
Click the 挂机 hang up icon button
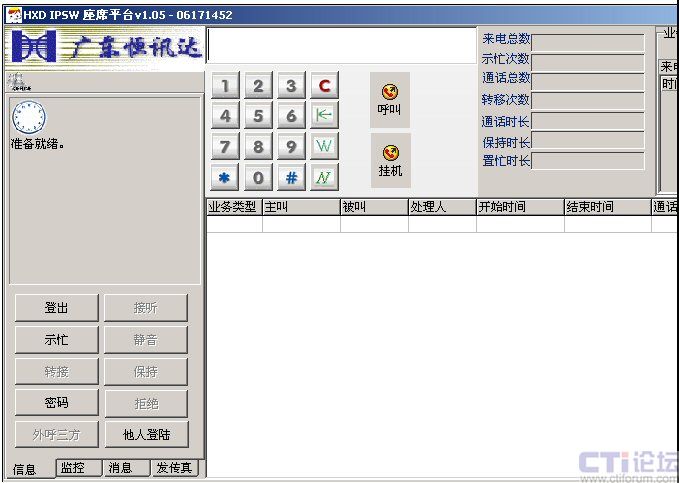point(390,160)
